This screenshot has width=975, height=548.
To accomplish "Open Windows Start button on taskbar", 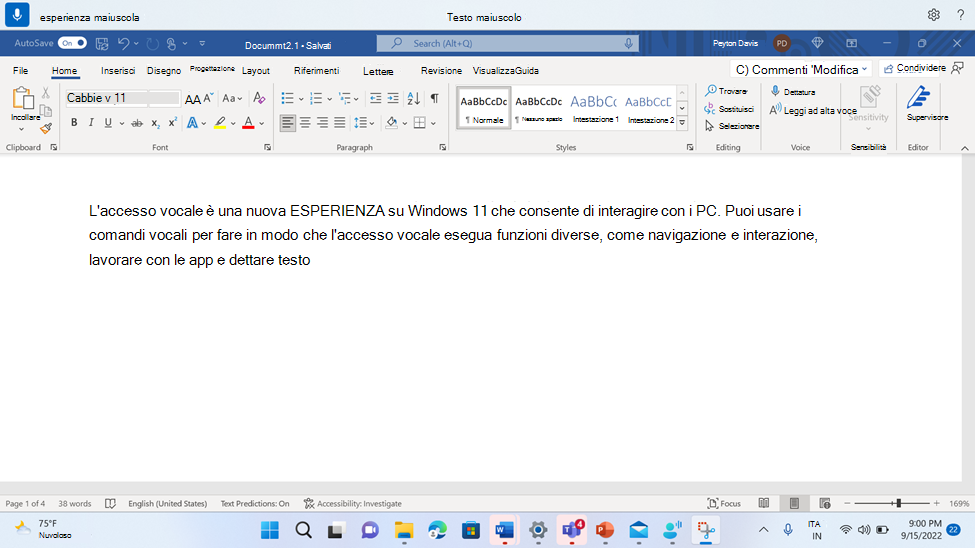I will 270,530.
